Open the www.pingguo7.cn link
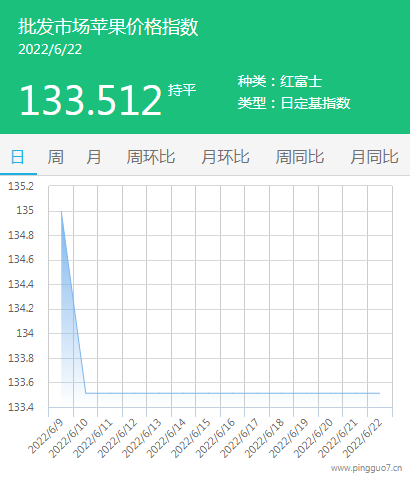 pyautogui.click(x=366, y=468)
